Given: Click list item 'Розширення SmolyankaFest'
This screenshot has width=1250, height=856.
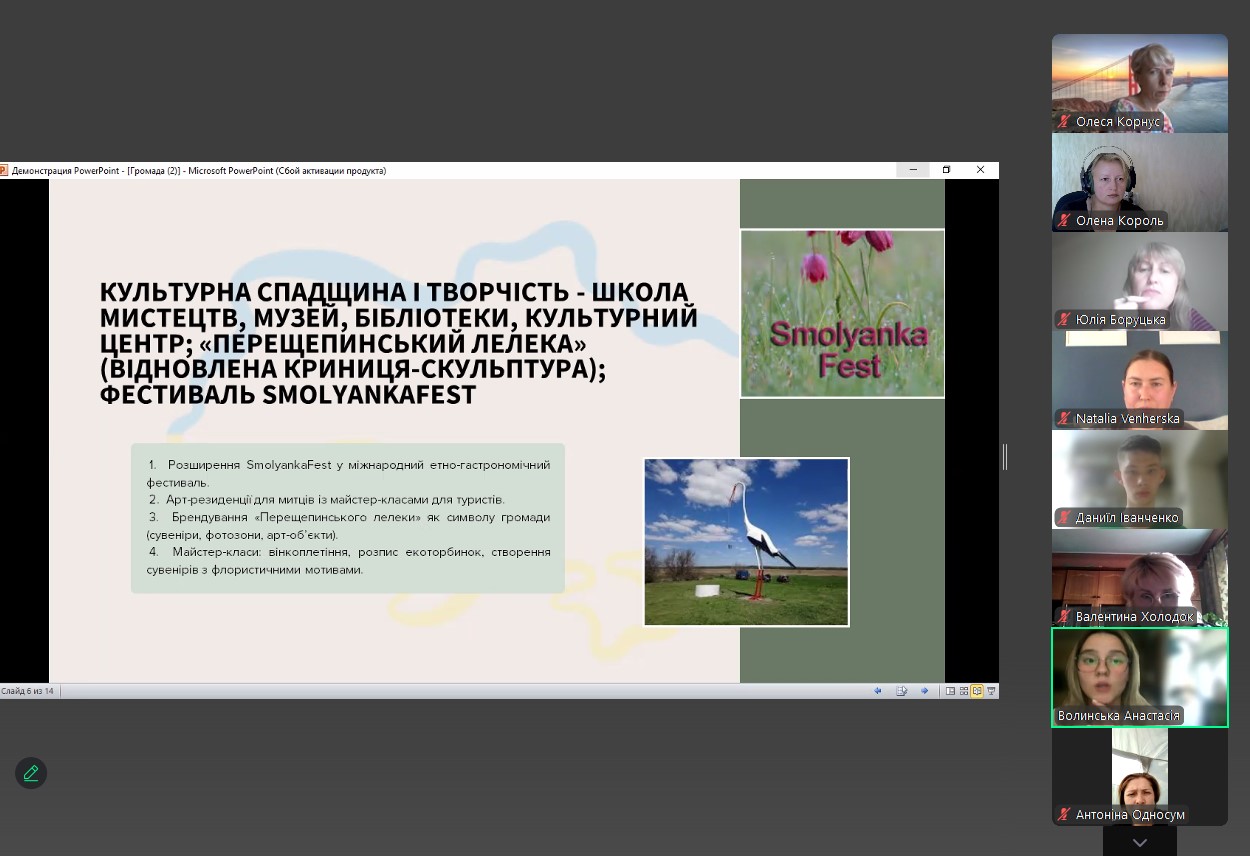Looking at the screenshot, I should [x=348, y=473].
